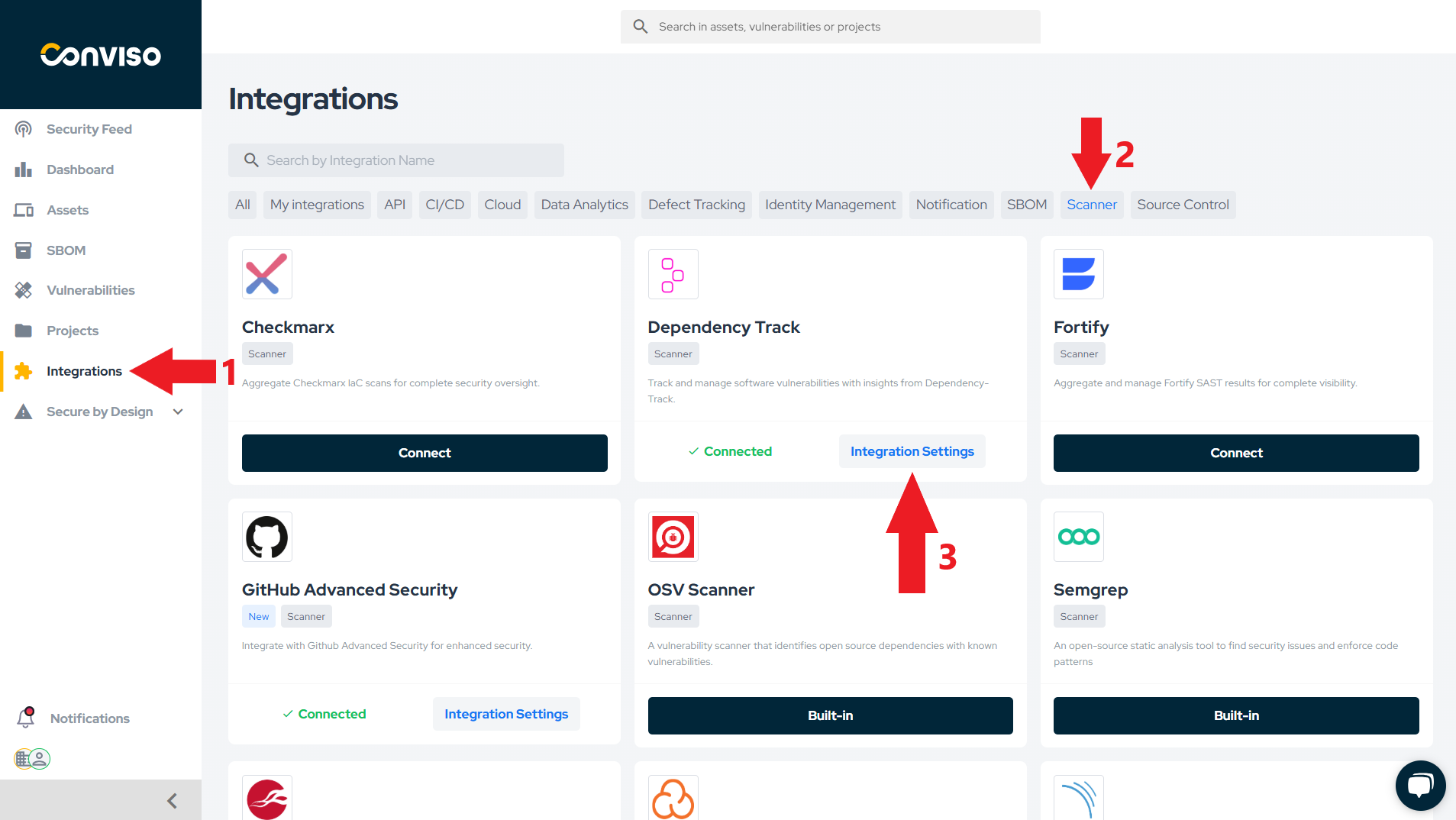Image resolution: width=1456 pixels, height=820 pixels.
Task: Click the OSV Scanner logo
Action: click(673, 537)
